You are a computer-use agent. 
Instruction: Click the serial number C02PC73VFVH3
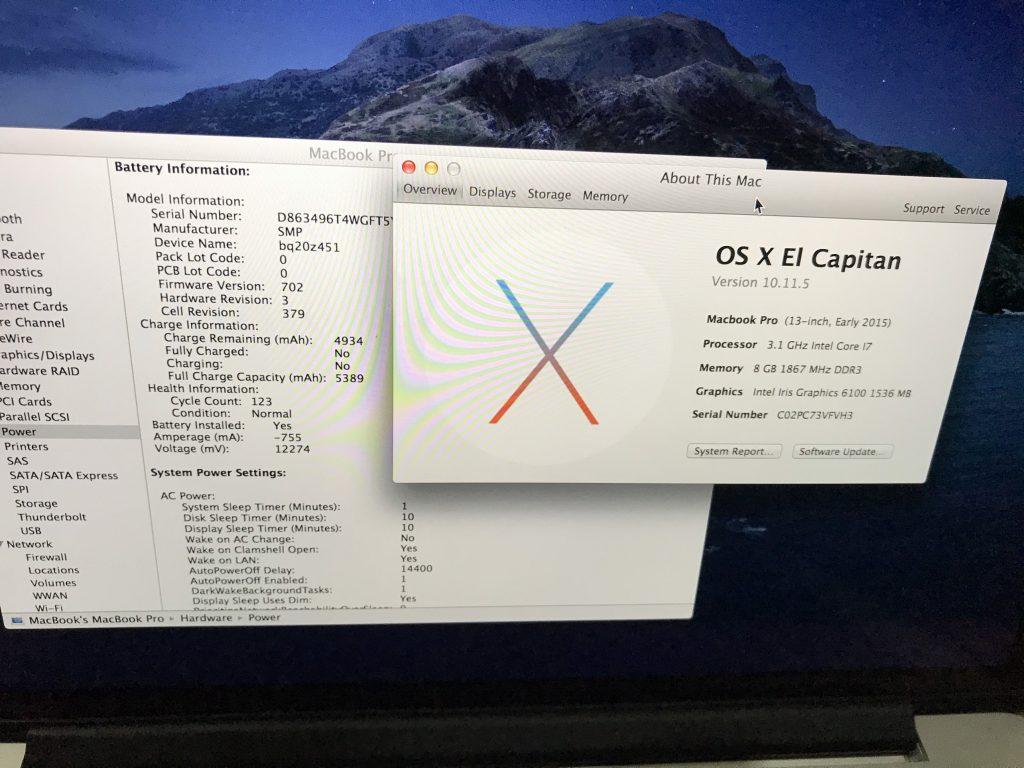tap(814, 415)
